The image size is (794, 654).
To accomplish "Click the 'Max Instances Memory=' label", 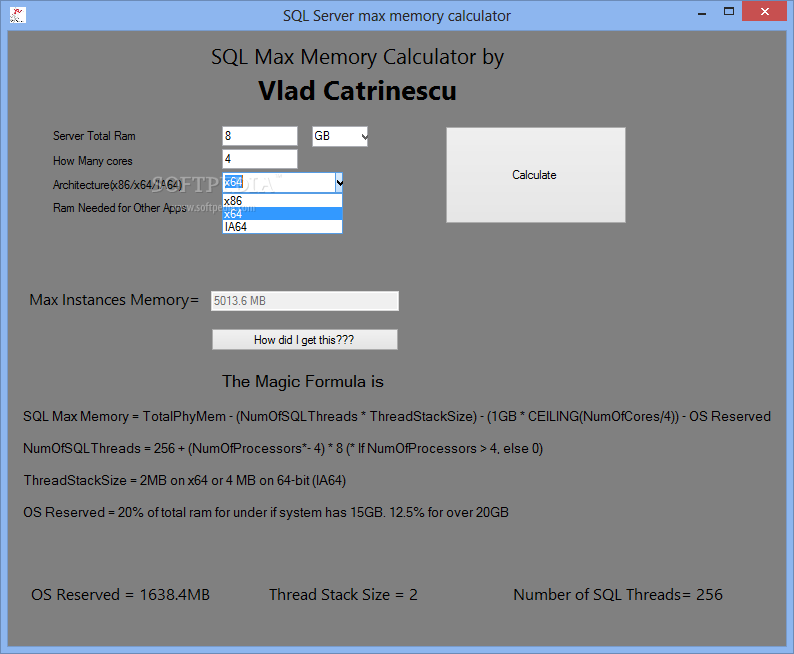I will pyautogui.click(x=114, y=300).
